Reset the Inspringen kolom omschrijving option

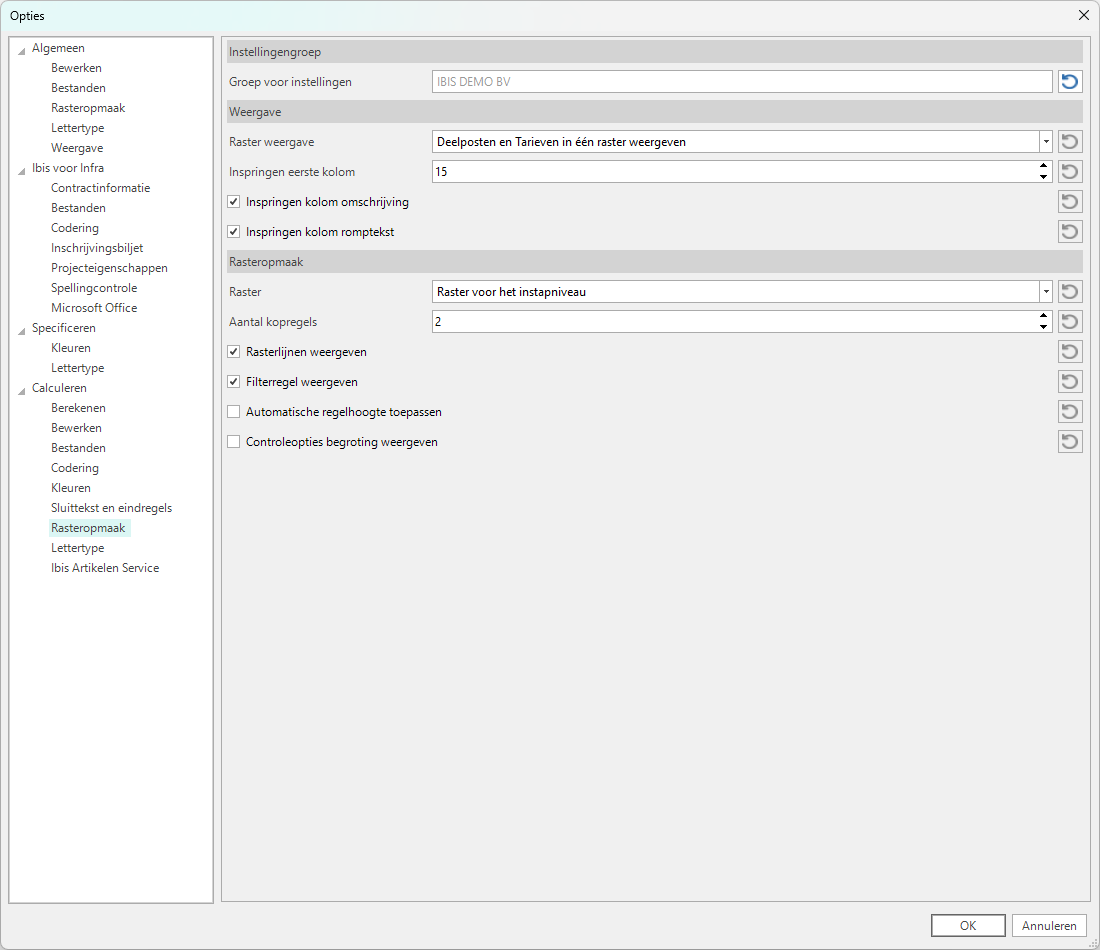(1070, 202)
